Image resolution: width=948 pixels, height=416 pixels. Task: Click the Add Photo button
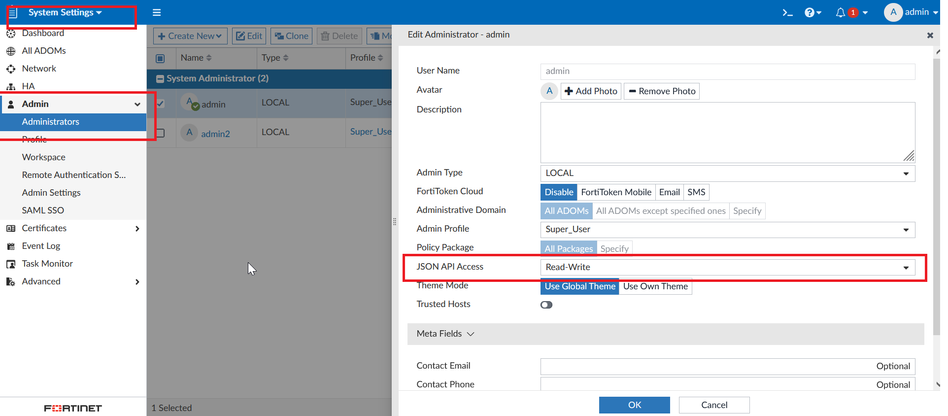(x=591, y=91)
